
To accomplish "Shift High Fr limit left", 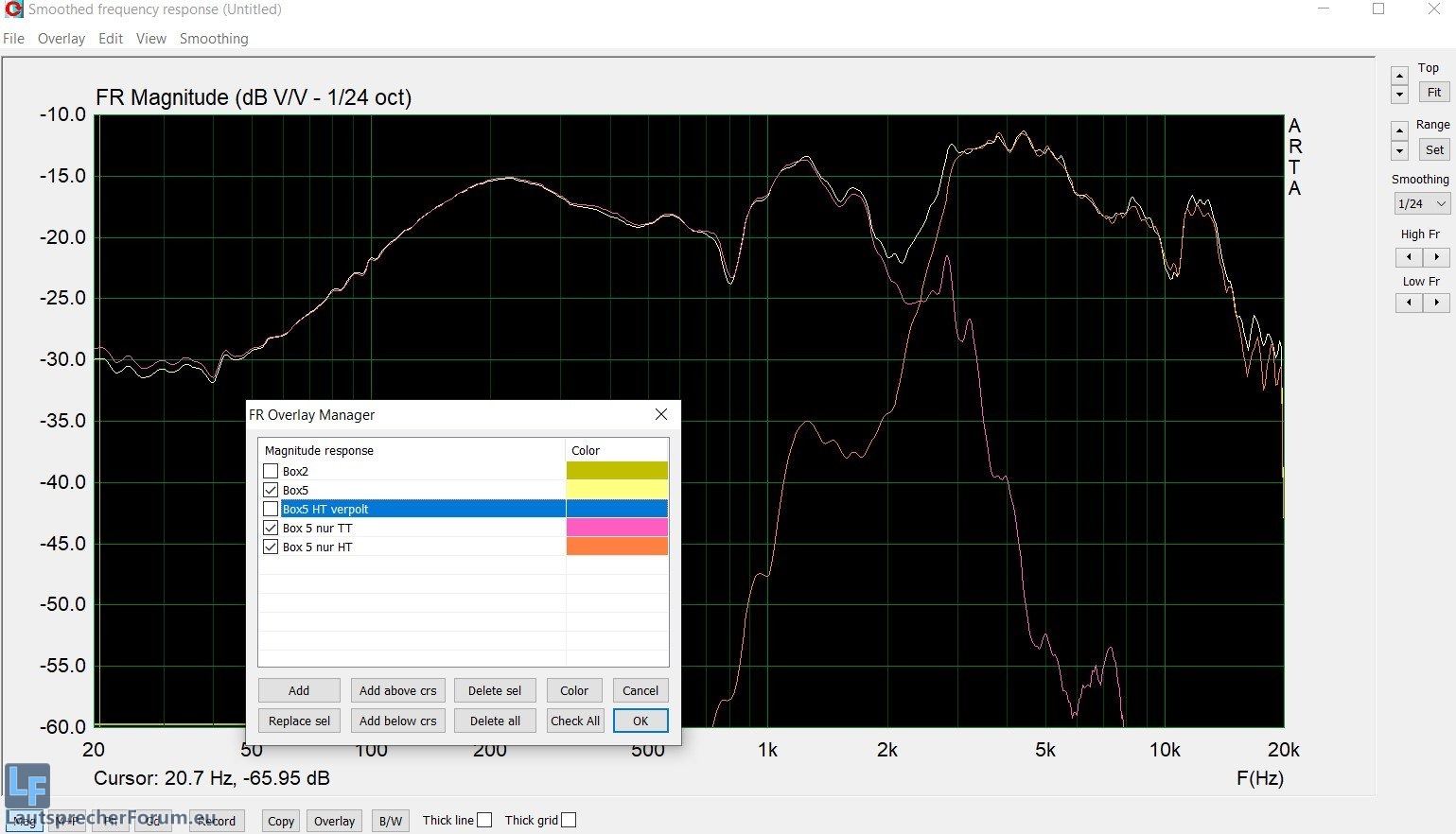I will (1409, 257).
